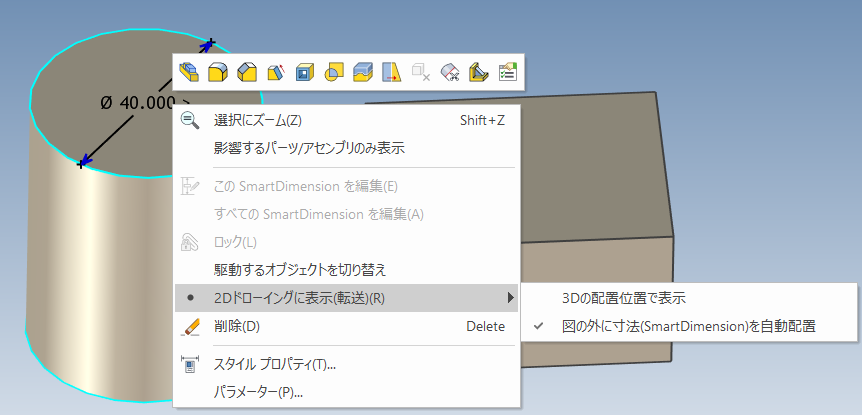
Task: Click the extrude feature icon in popup toolbar
Action: click(189, 72)
